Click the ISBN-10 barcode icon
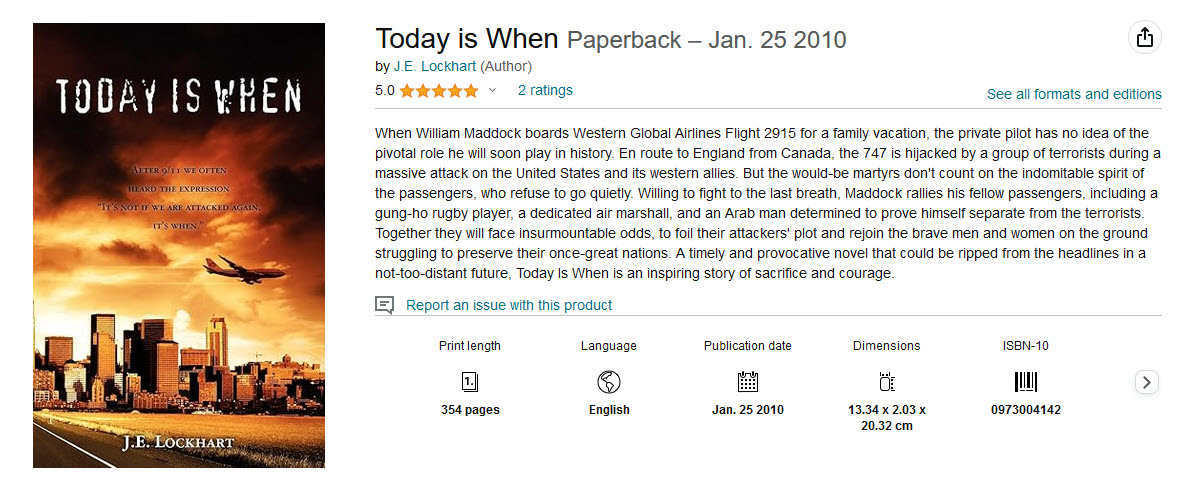Screen dimensions: 1177x495 pos(1026,381)
